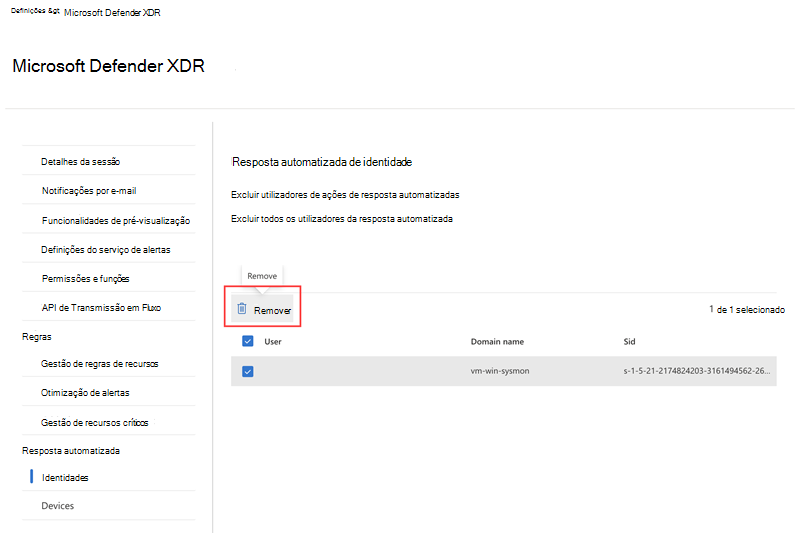Viewport: 800px width, 533px height.
Task: Click the s-1-5-21-2174824203 Sid value
Action: (697, 371)
